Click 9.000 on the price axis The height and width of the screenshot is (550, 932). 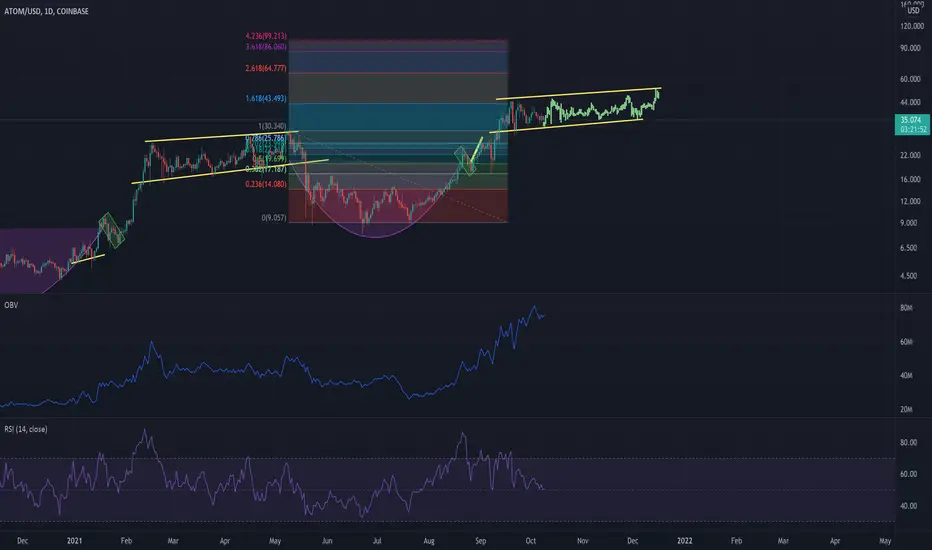pos(909,223)
